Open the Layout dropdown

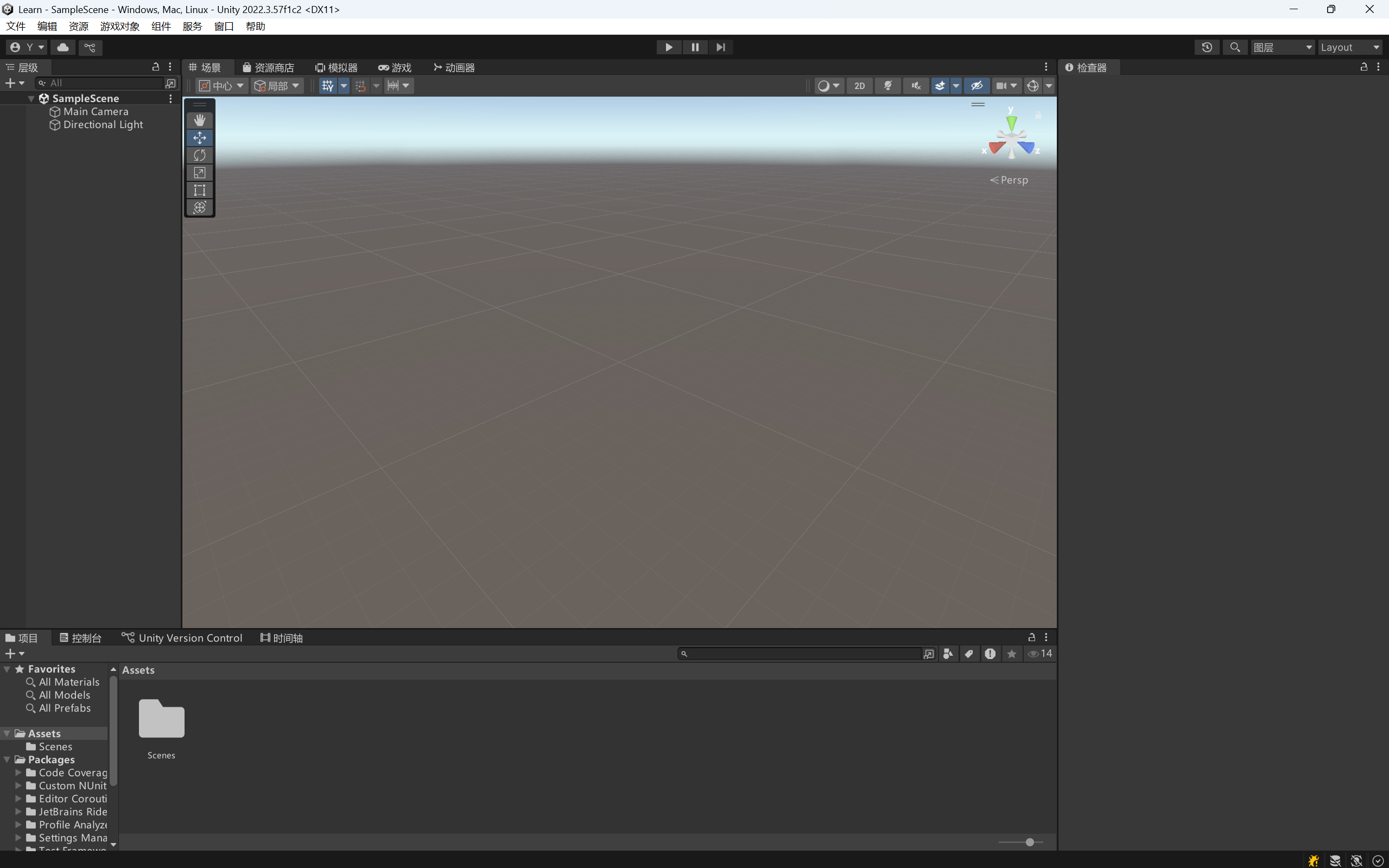1349,47
